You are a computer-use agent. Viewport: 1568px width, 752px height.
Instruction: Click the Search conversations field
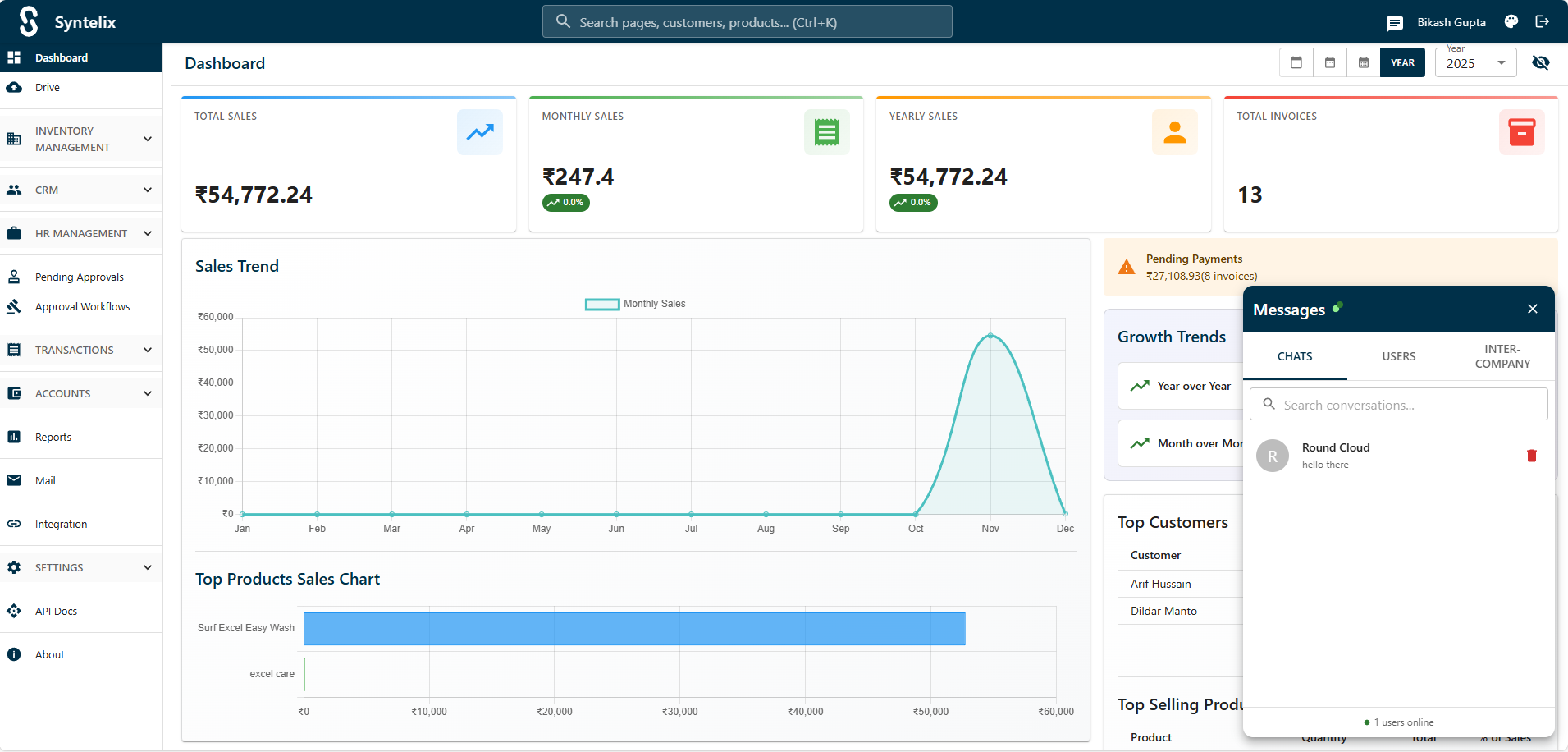(1398, 405)
